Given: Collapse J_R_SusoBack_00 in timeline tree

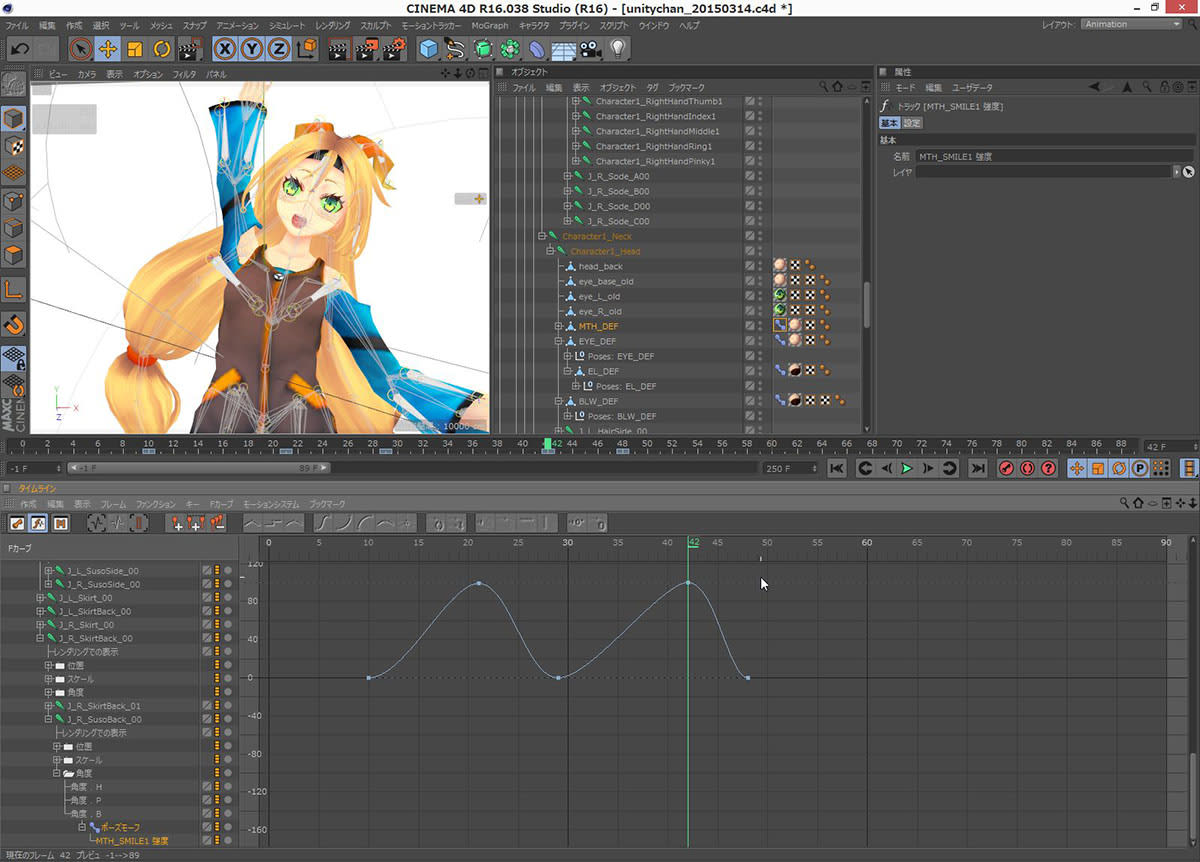Looking at the screenshot, I should pyautogui.click(x=48, y=719).
